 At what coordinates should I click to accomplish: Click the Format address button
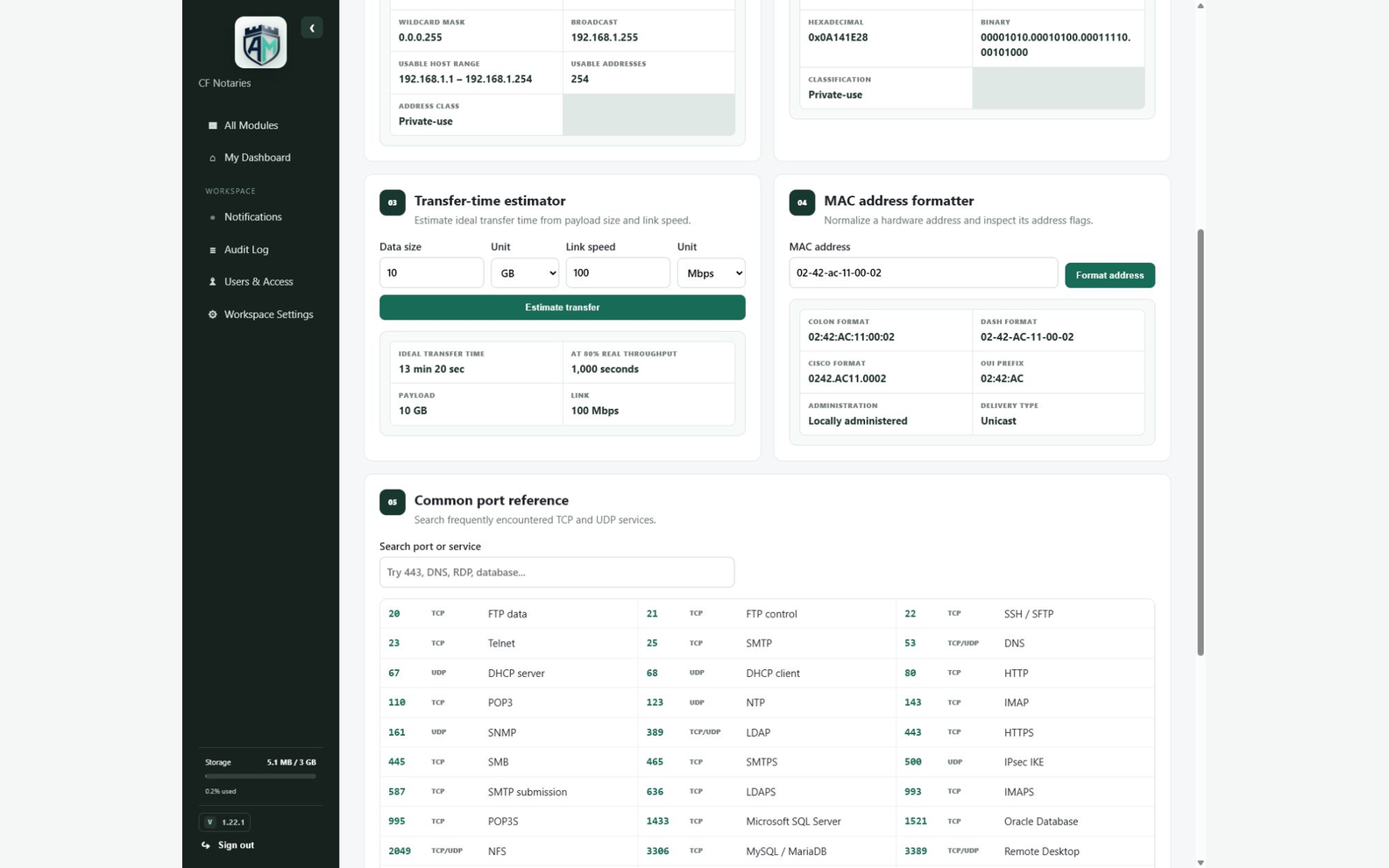tap(1109, 275)
